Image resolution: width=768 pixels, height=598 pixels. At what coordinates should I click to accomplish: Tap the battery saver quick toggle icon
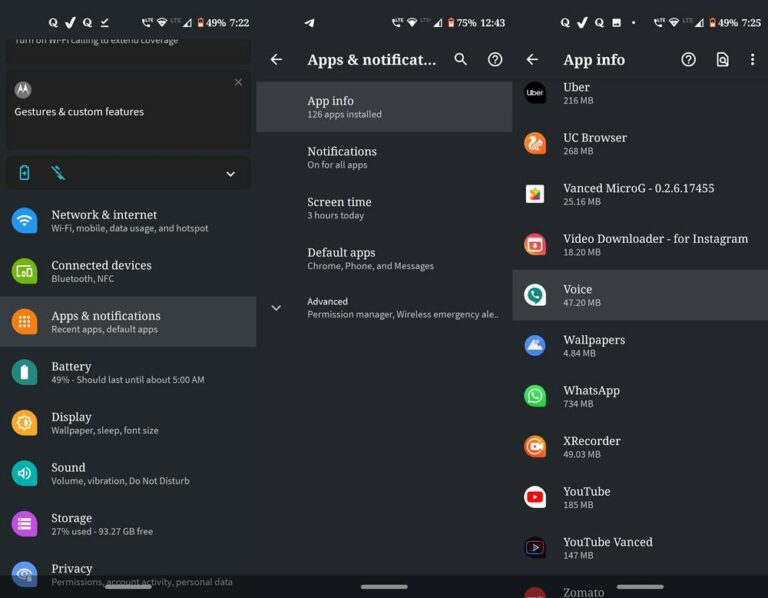pos(25,173)
